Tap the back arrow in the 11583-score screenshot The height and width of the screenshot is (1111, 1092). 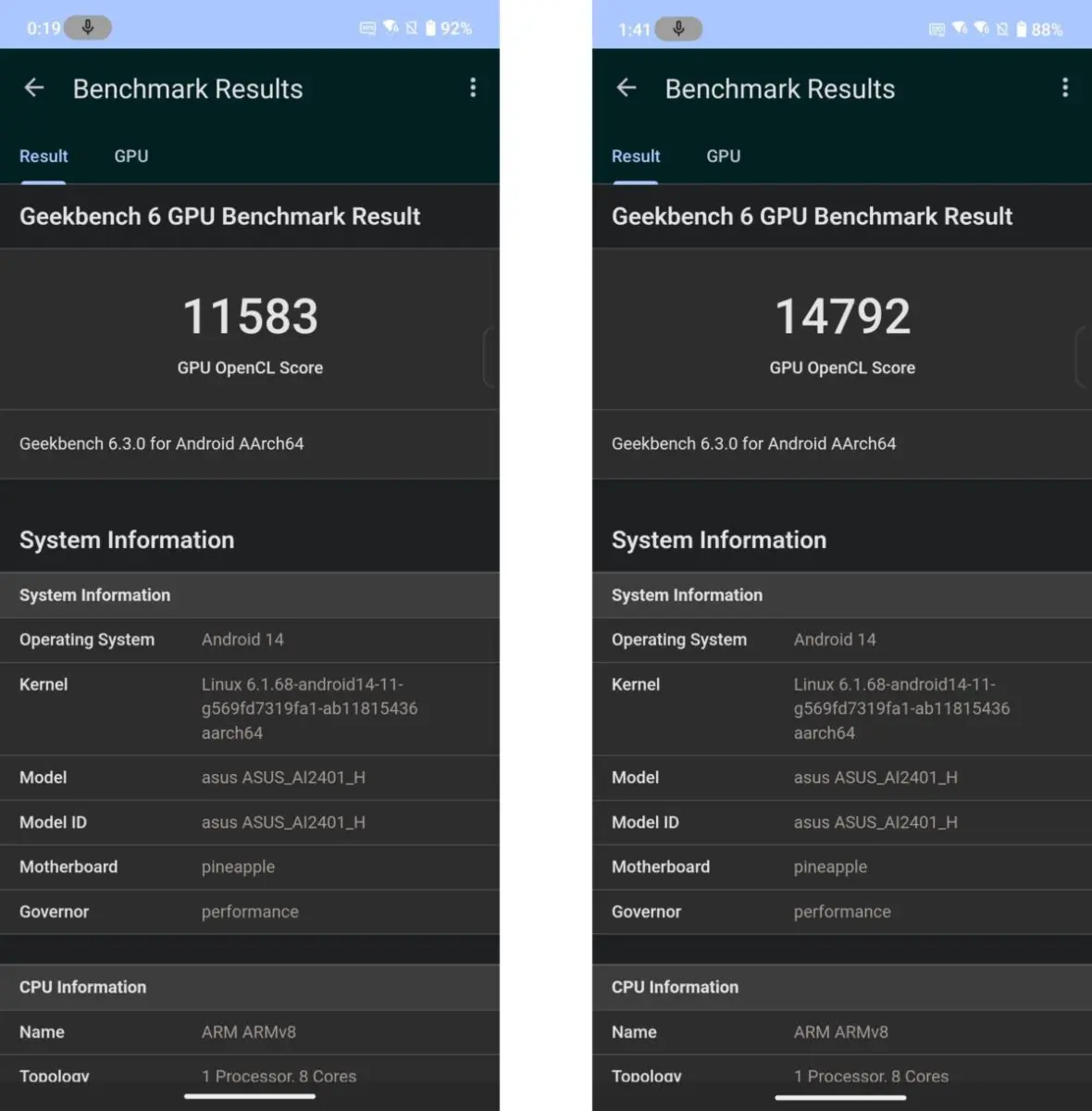tap(34, 88)
